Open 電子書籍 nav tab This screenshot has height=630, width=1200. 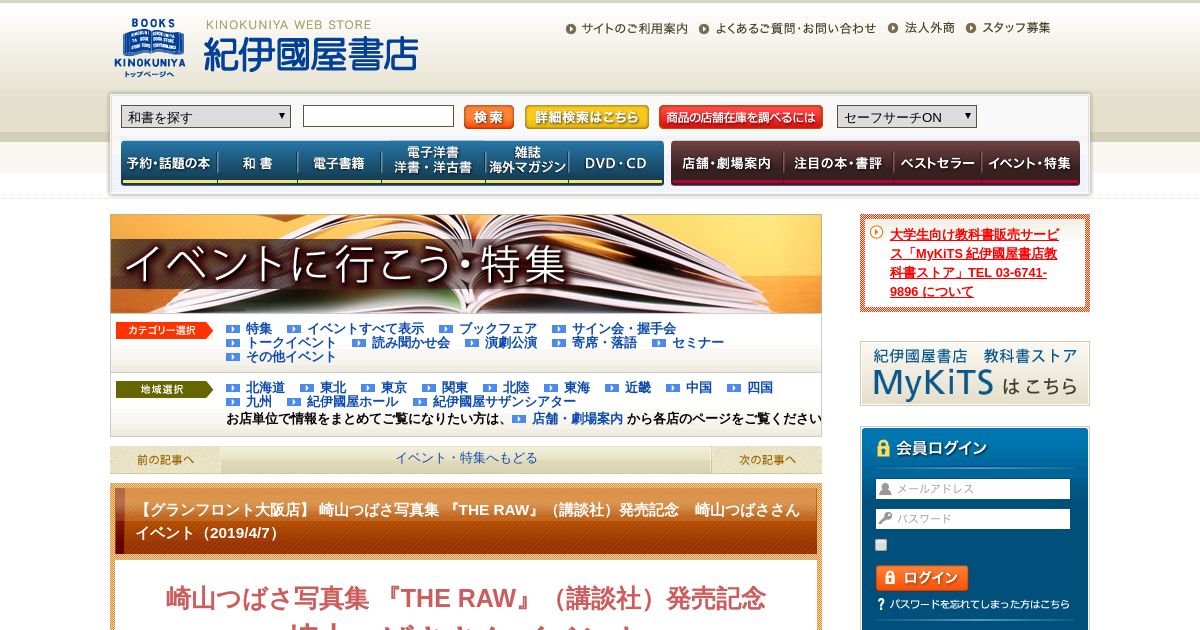339,163
